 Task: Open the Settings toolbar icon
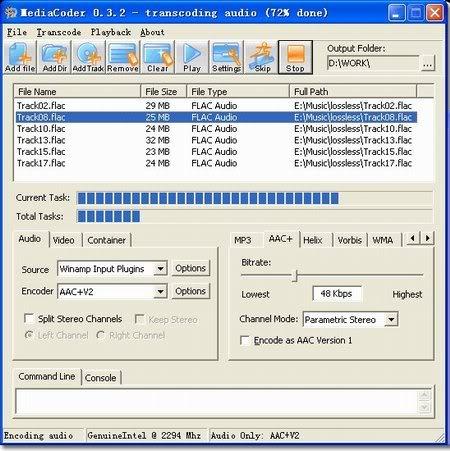(226, 57)
